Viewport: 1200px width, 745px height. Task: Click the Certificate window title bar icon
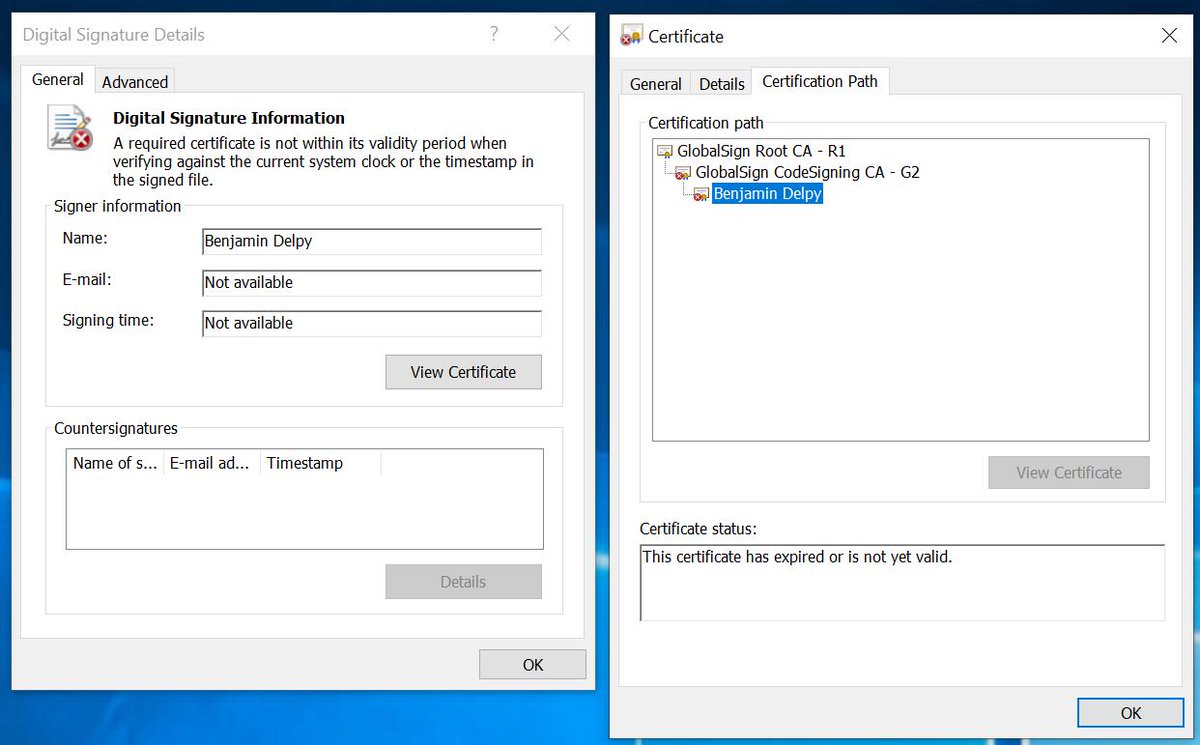coord(631,37)
